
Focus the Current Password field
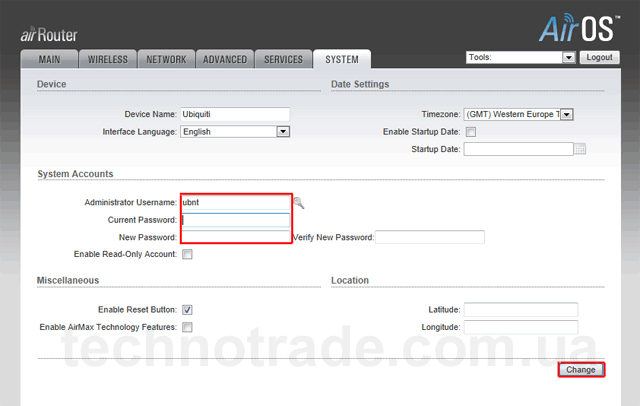tap(235, 220)
